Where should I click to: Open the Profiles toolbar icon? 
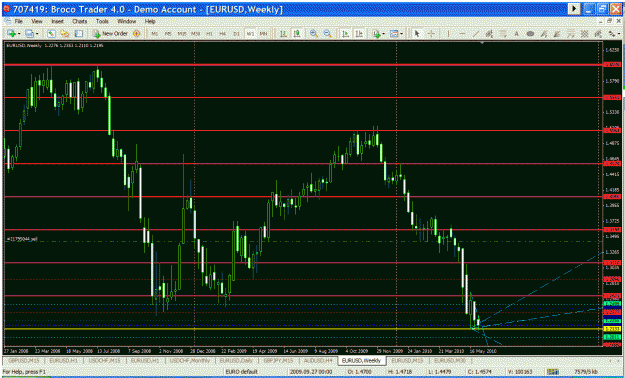coord(29,34)
